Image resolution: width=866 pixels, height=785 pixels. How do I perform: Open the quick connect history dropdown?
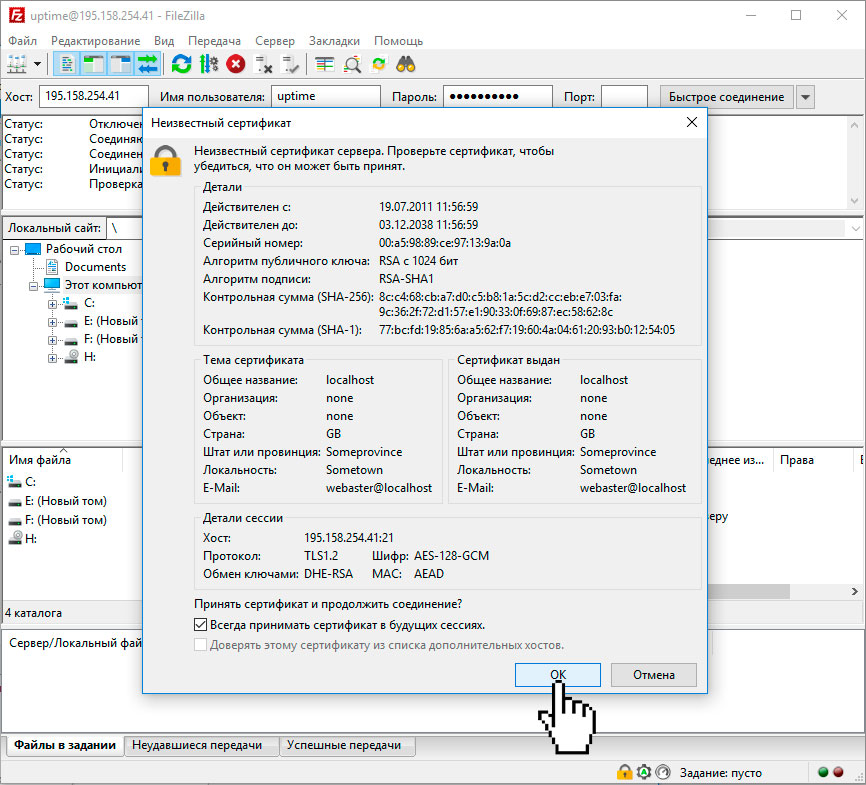pyautogui.click(x=805, y=97)
